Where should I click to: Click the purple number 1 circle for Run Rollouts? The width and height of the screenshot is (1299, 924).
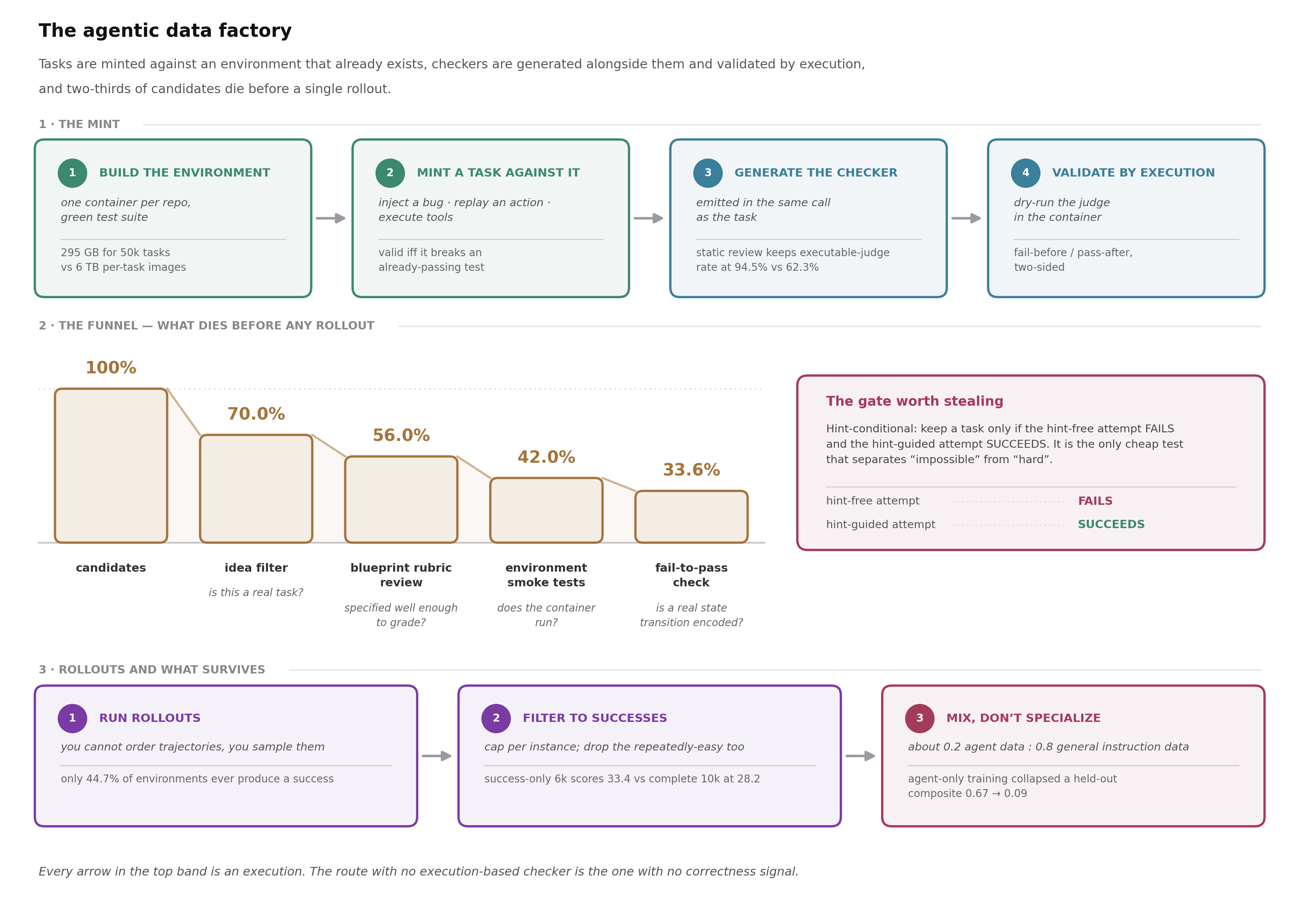[x=72, y=719]
